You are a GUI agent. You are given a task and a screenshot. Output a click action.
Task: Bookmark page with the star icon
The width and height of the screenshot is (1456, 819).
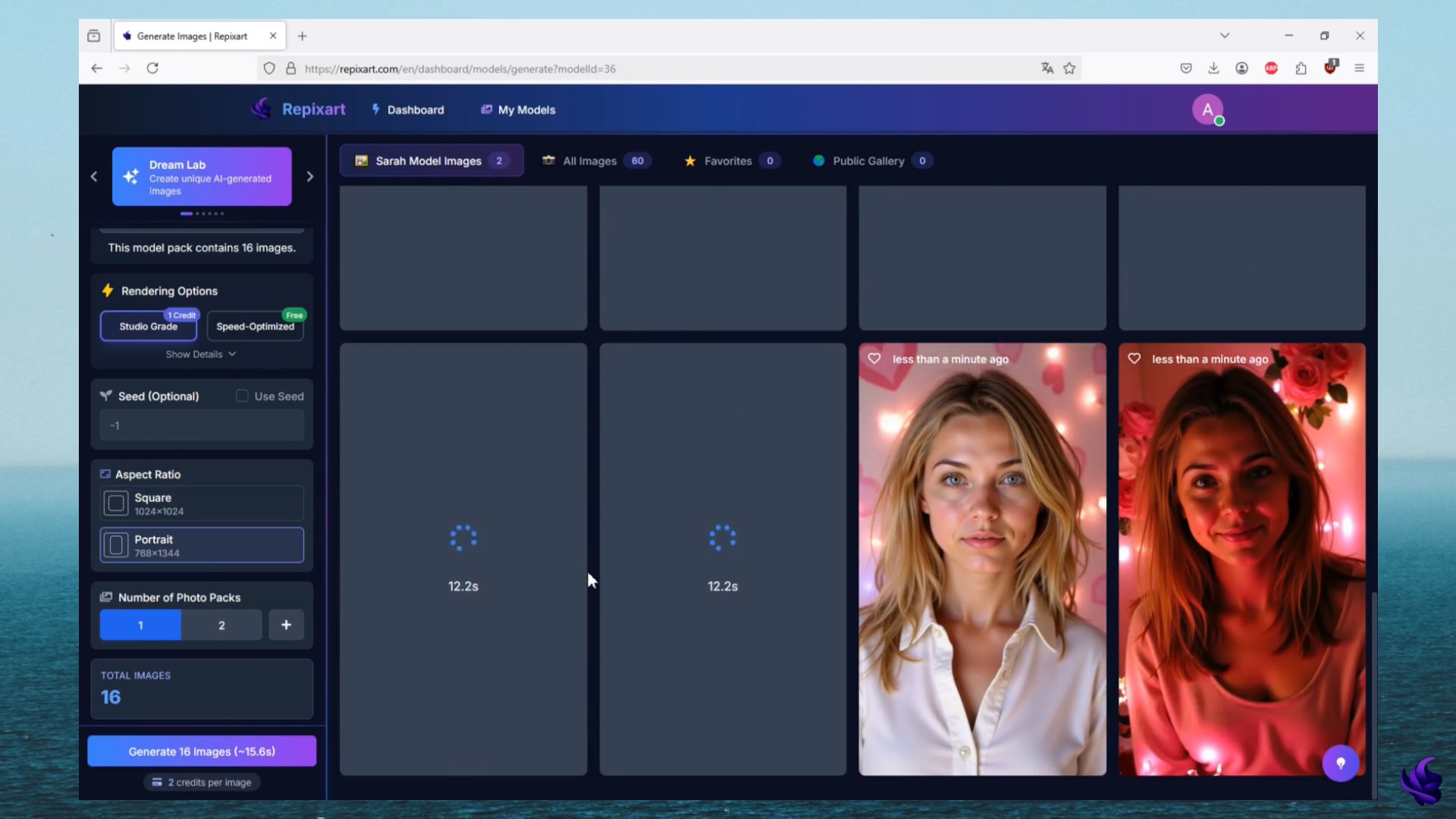(x=1069, y=68)
